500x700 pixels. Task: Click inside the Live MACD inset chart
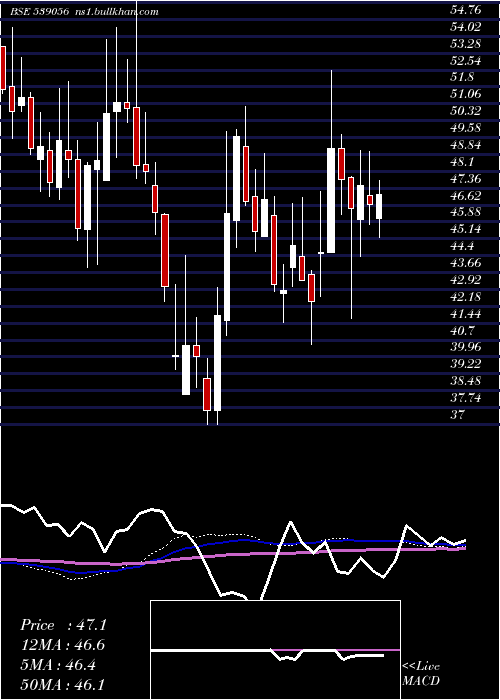click(x=275, y=650)
